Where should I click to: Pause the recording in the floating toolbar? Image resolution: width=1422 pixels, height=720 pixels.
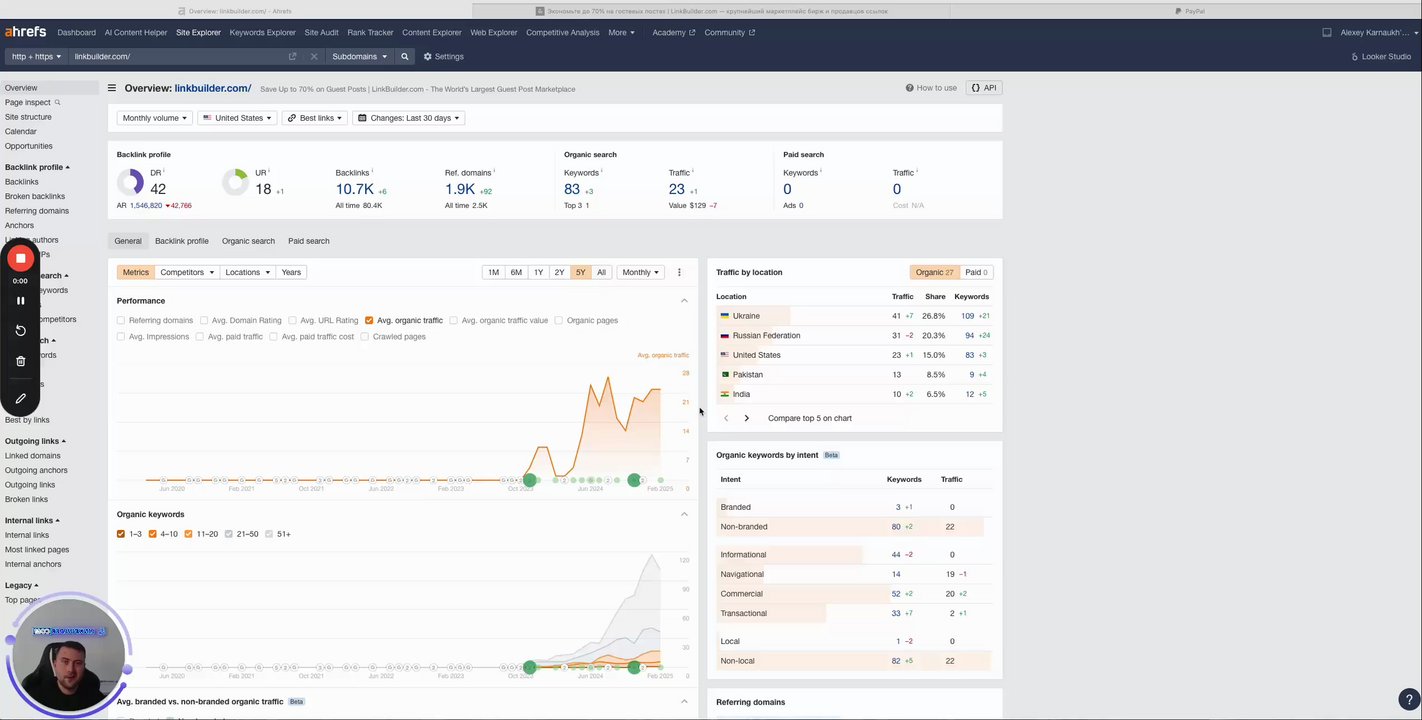(x=20, y=300)
